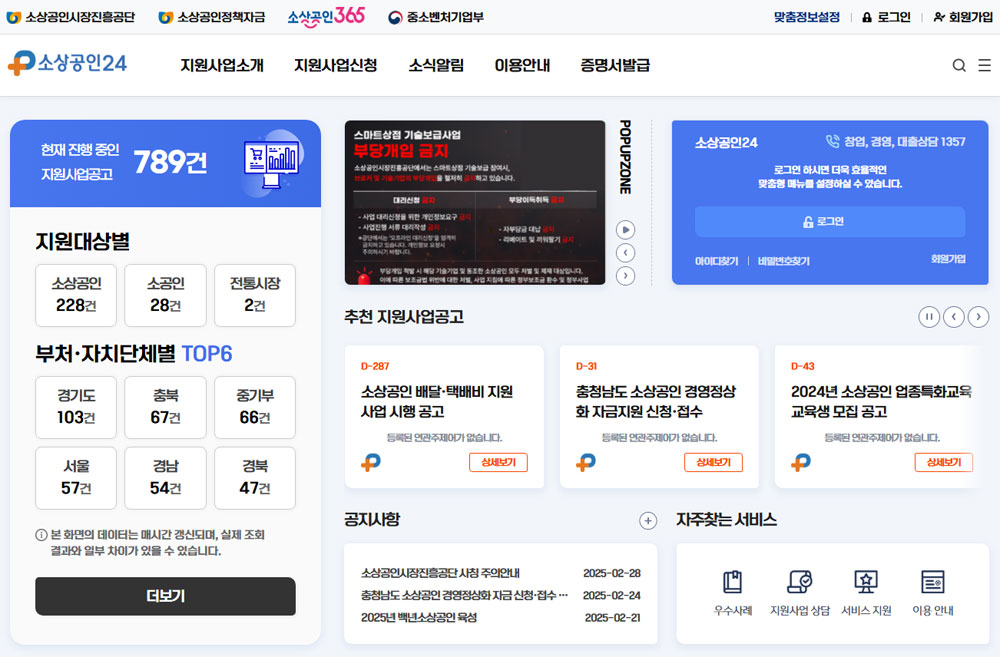Click 로그인 link in top bar
This screenshot has width=1000, height=657.
[886, 17]
